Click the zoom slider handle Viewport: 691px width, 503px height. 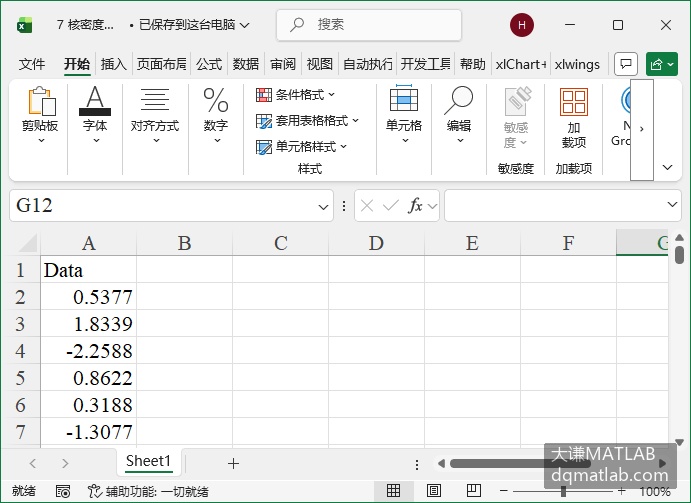[563, 491]
